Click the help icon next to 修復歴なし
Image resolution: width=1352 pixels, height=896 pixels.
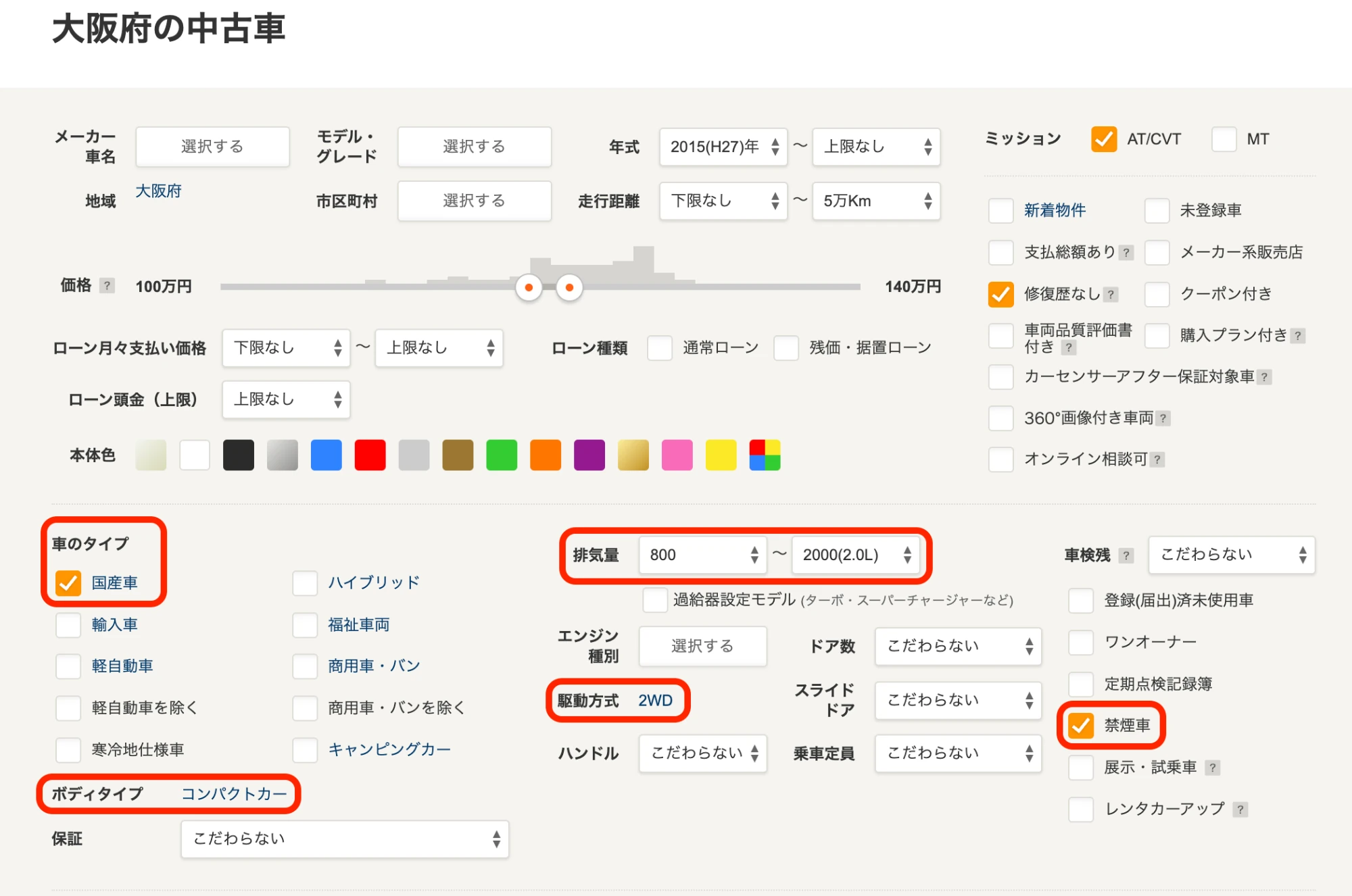coord(1111,295)
